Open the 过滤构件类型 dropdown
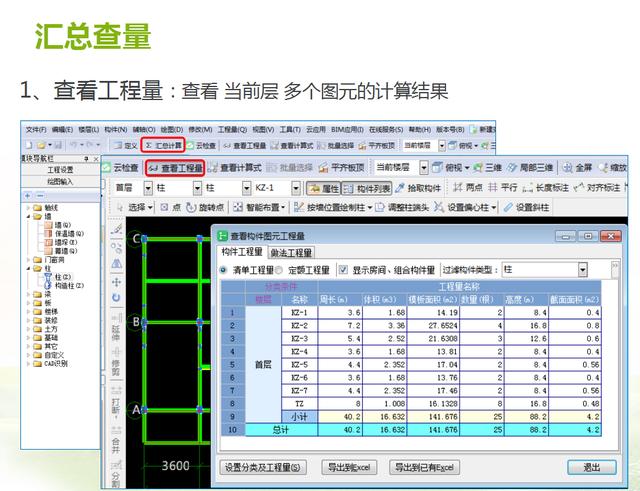The height and width of the screenshot is (491, 640). point(582,270)
